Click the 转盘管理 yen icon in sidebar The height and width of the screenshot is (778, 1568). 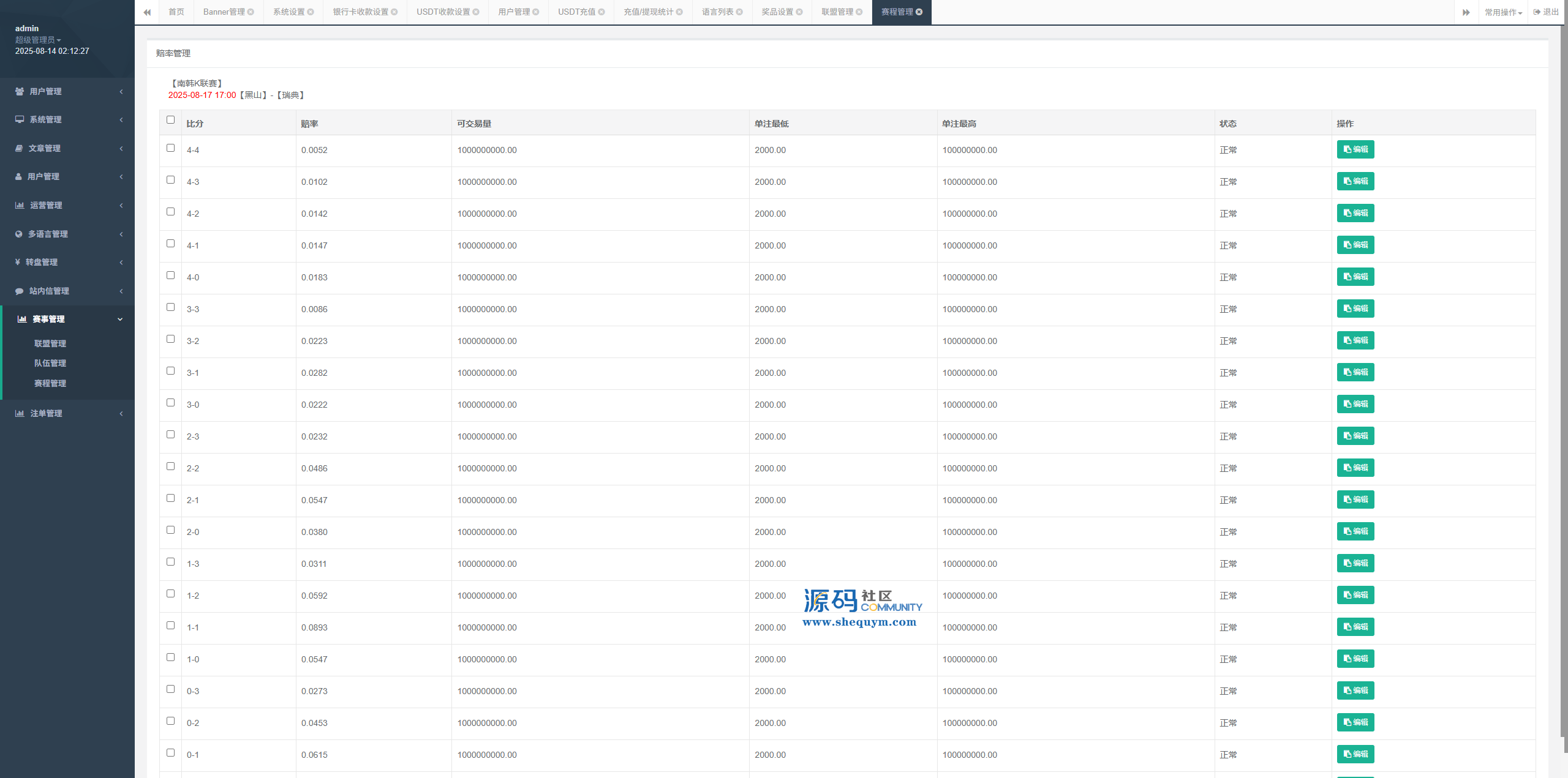[x=18, y=262]
